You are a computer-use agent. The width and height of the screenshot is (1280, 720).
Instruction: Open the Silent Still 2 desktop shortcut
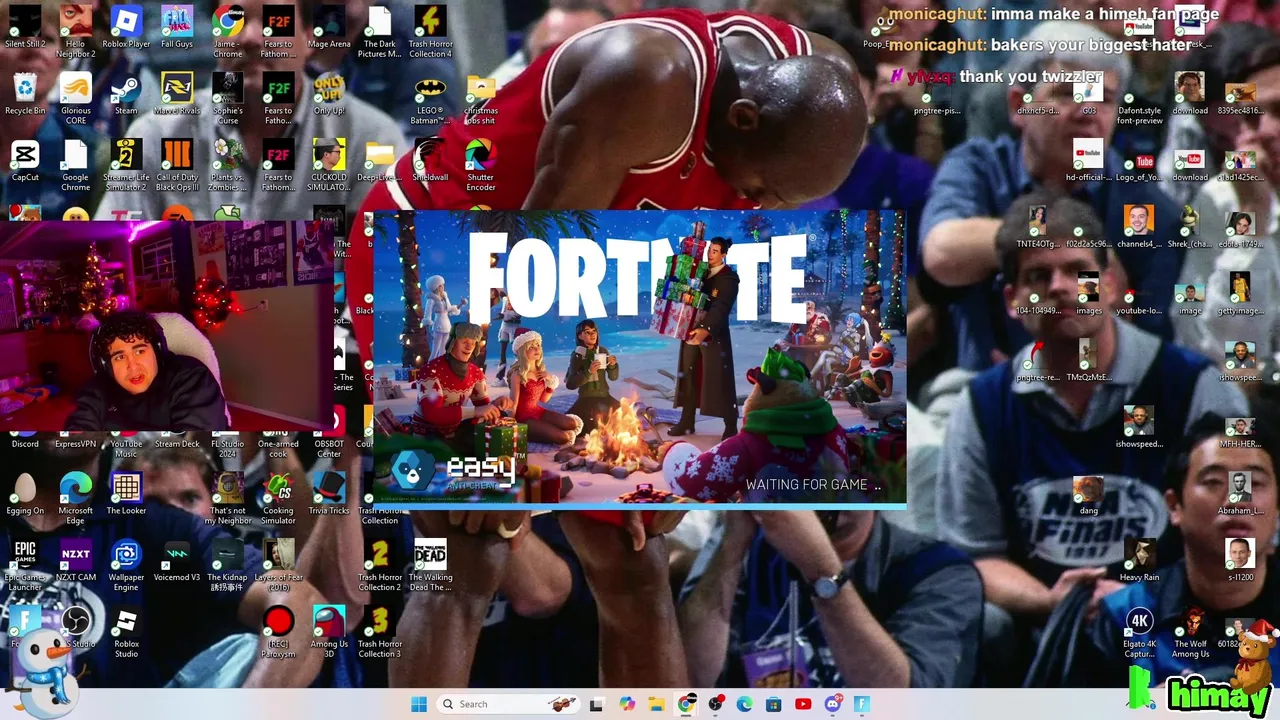[25, 30]
